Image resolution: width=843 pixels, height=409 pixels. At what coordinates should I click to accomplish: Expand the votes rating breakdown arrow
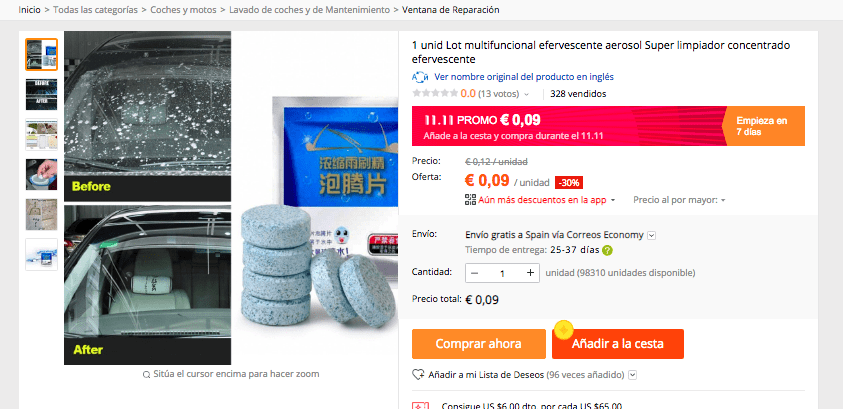coord(526,95)
